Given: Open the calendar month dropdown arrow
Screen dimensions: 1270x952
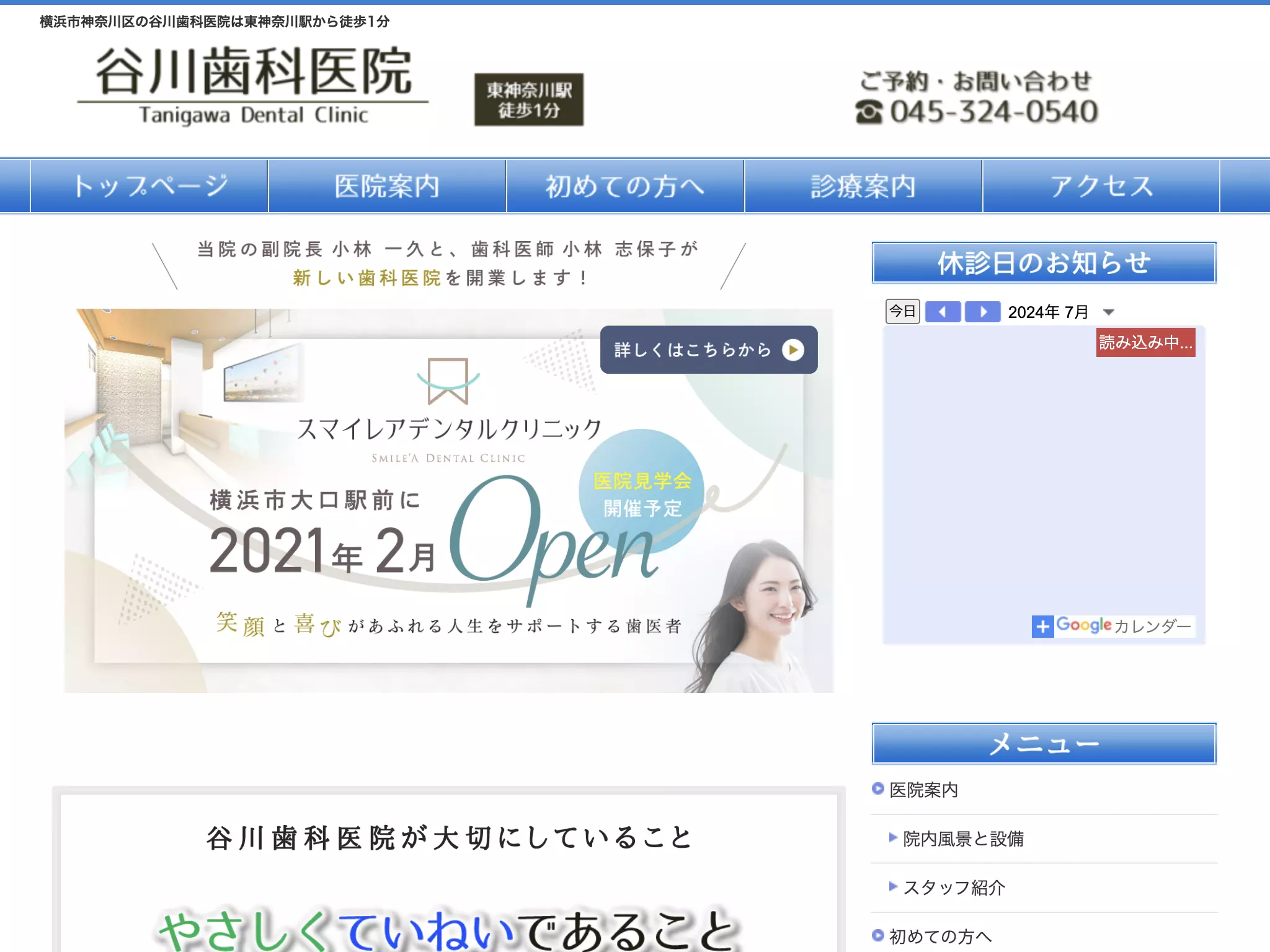Looking at the screenshot, I should coord(1109,312).
